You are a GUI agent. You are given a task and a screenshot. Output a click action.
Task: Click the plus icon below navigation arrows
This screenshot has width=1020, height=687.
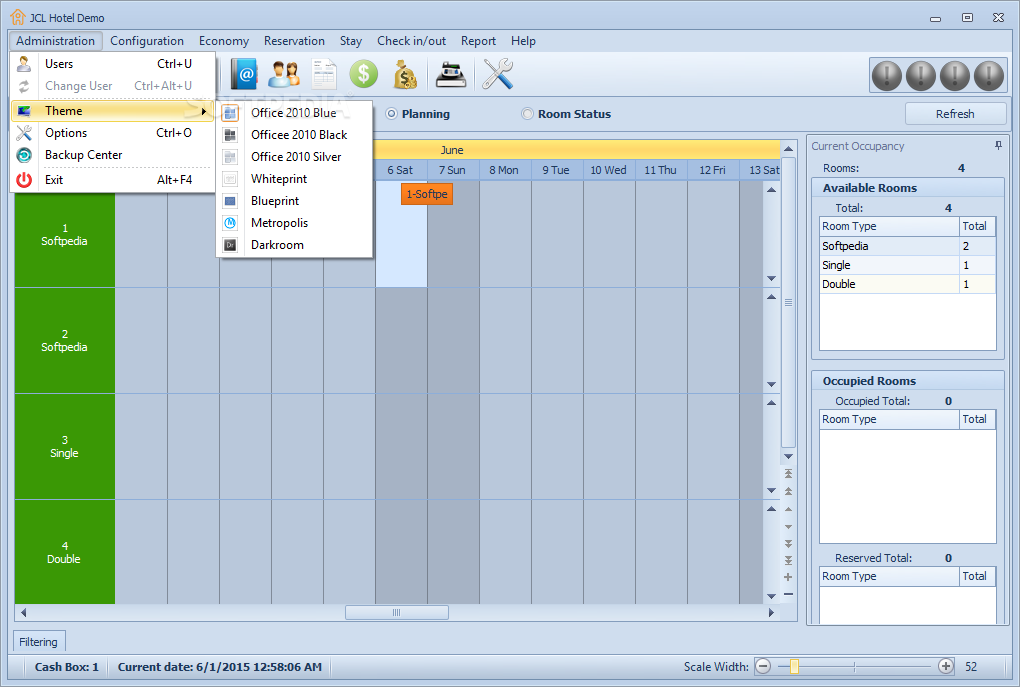click(x=788, y=577)
